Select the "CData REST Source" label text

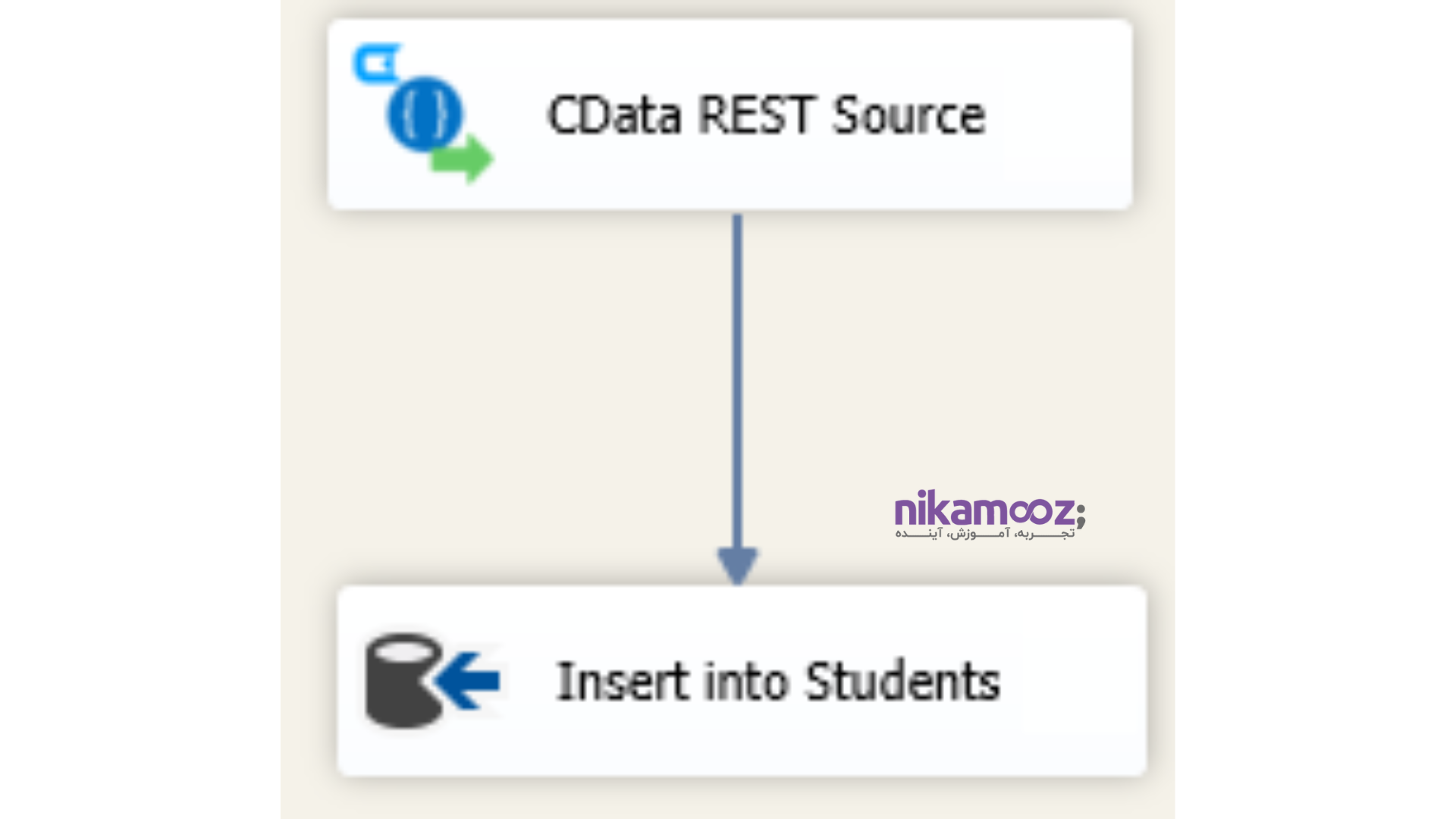pos(766,115)
